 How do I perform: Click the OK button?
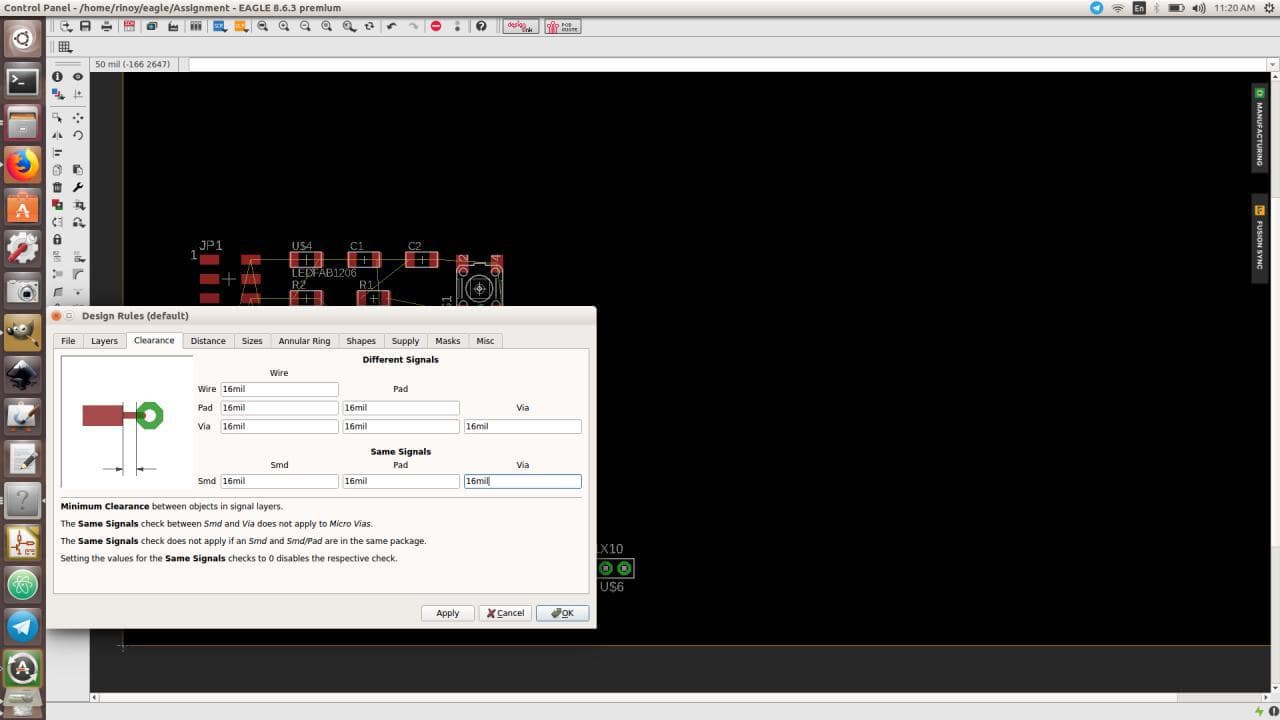pos(562,613)
